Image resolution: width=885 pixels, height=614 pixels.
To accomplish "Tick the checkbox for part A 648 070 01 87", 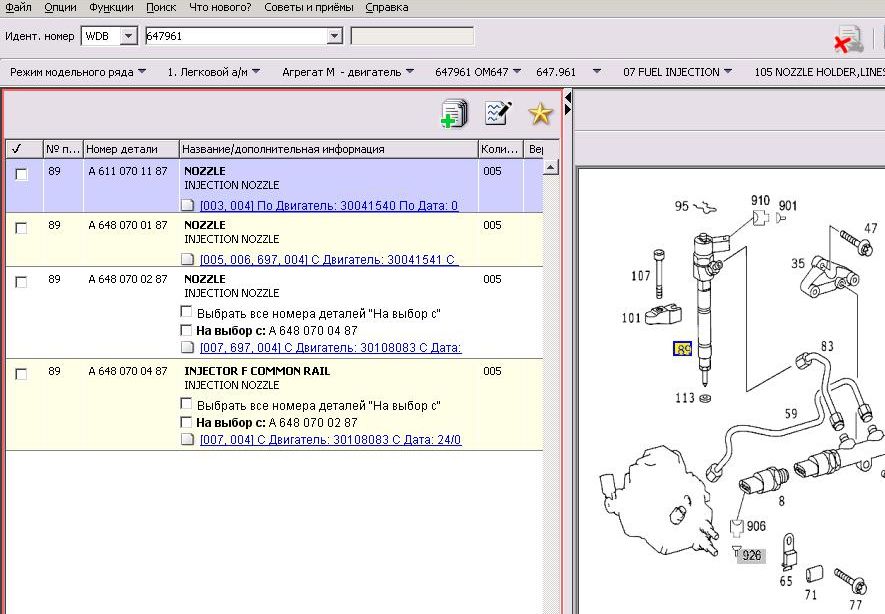I will (x=22, y=228).
